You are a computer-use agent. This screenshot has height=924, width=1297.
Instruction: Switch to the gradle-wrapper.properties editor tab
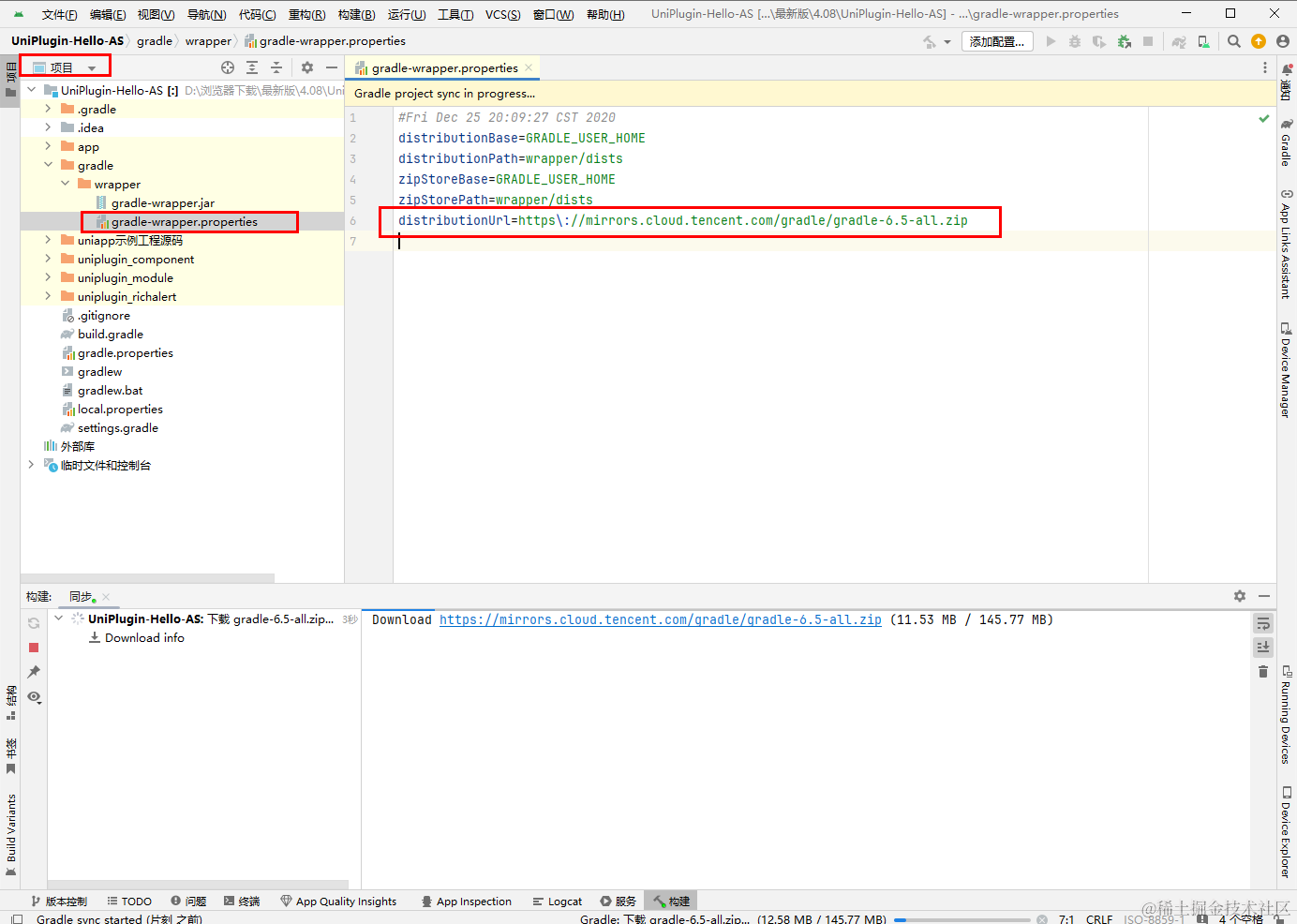point(441,67)
